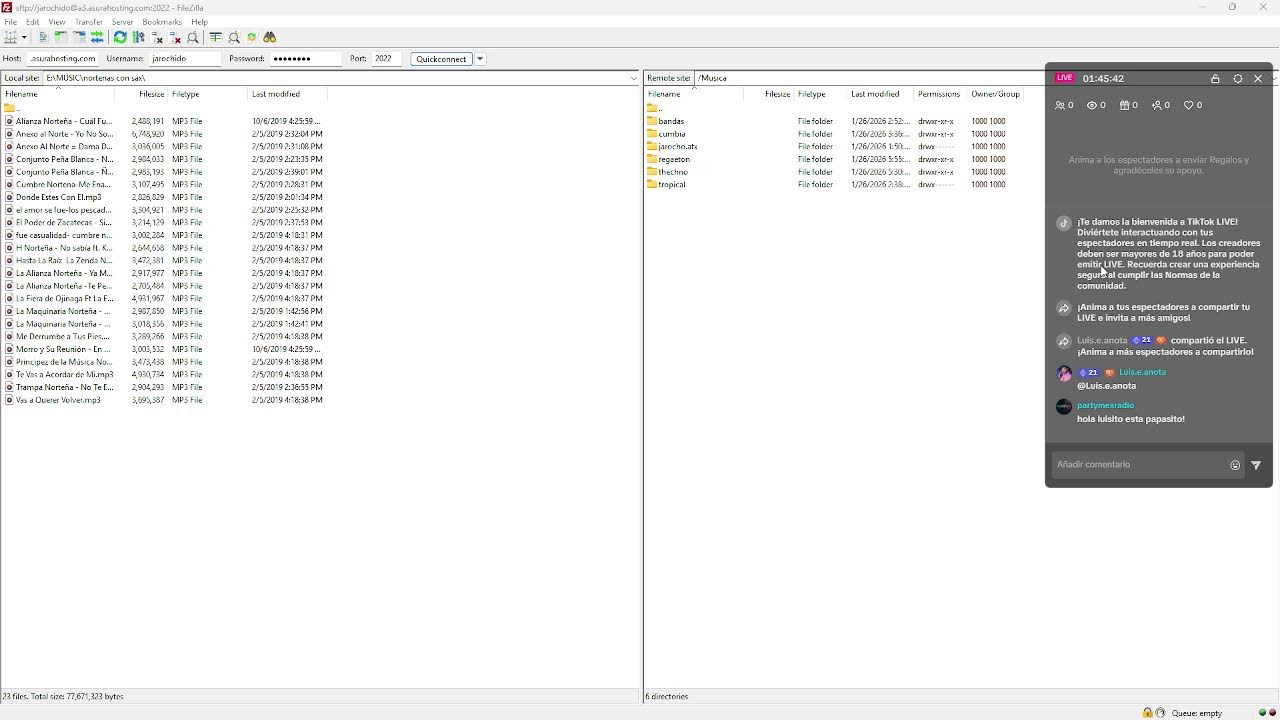This screenshot has height=720, width=1280.
Task: Go to remote parent directory folder
Action: coord(654,108)
